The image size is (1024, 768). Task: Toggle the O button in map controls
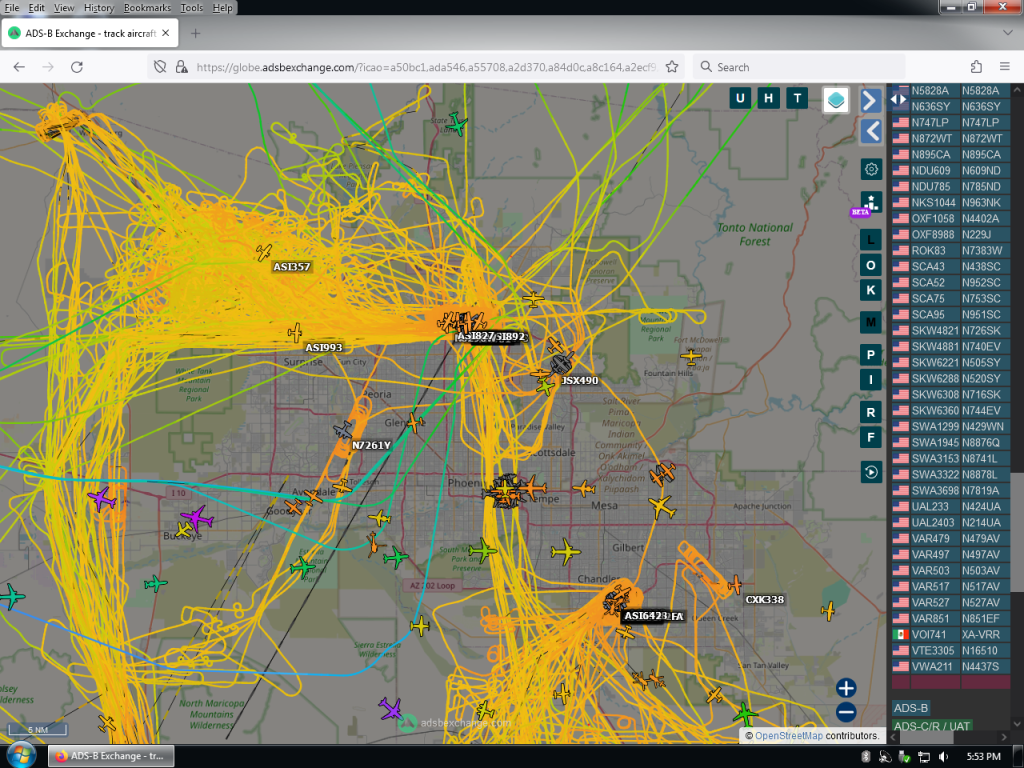(x=871, y=265)
